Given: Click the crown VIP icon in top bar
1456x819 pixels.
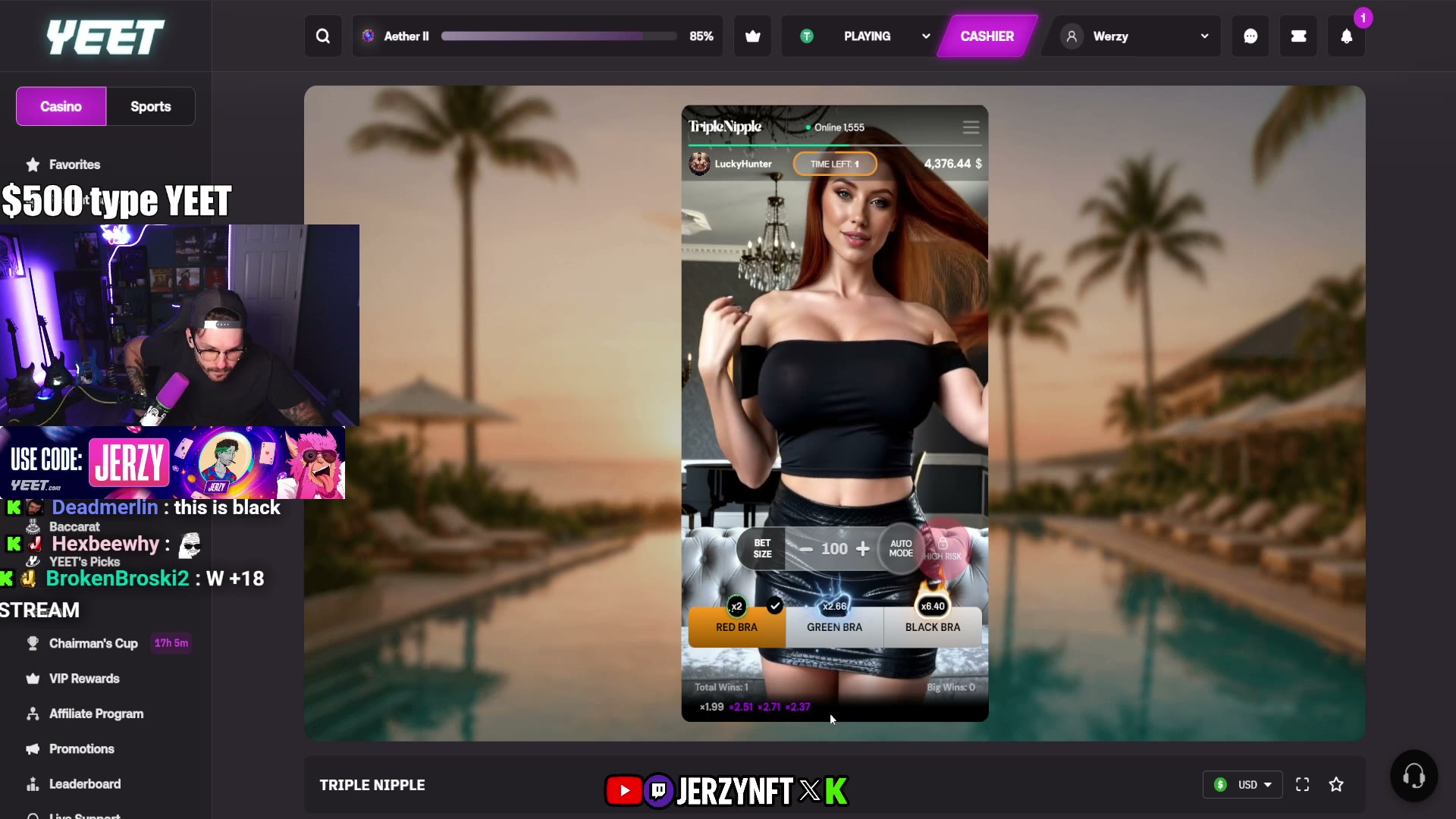Looking at the screenshot, I should 753,36.
